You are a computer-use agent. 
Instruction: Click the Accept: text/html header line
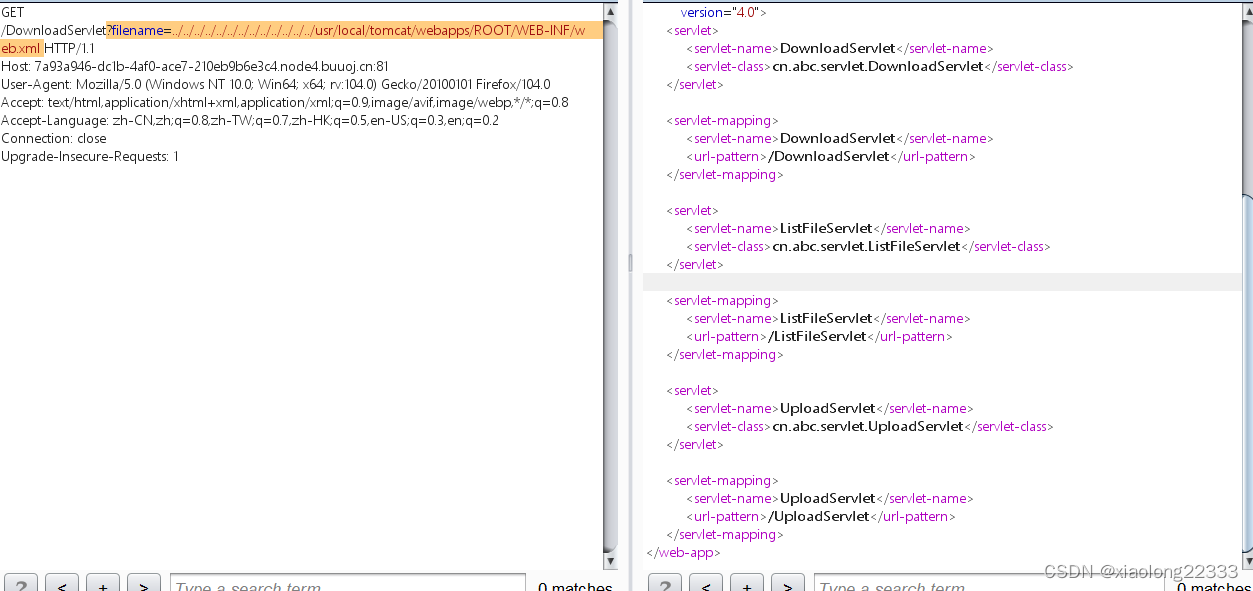[285, 103]
